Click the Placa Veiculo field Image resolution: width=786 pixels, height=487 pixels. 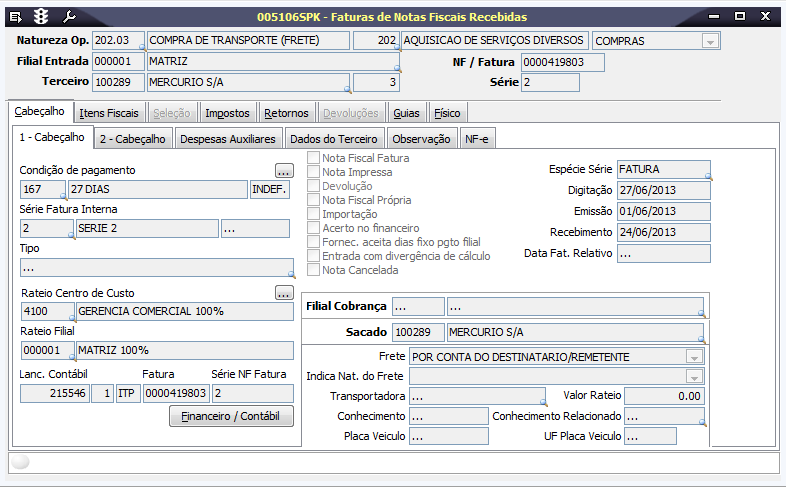(x=448, y=436)
